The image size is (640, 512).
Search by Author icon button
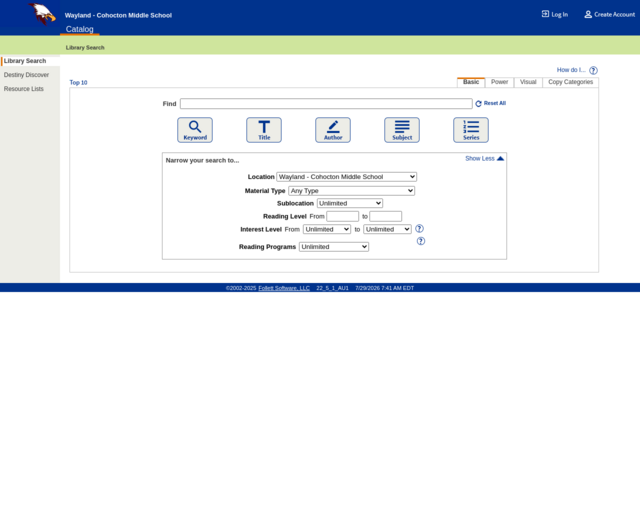(x=333, y=130)
